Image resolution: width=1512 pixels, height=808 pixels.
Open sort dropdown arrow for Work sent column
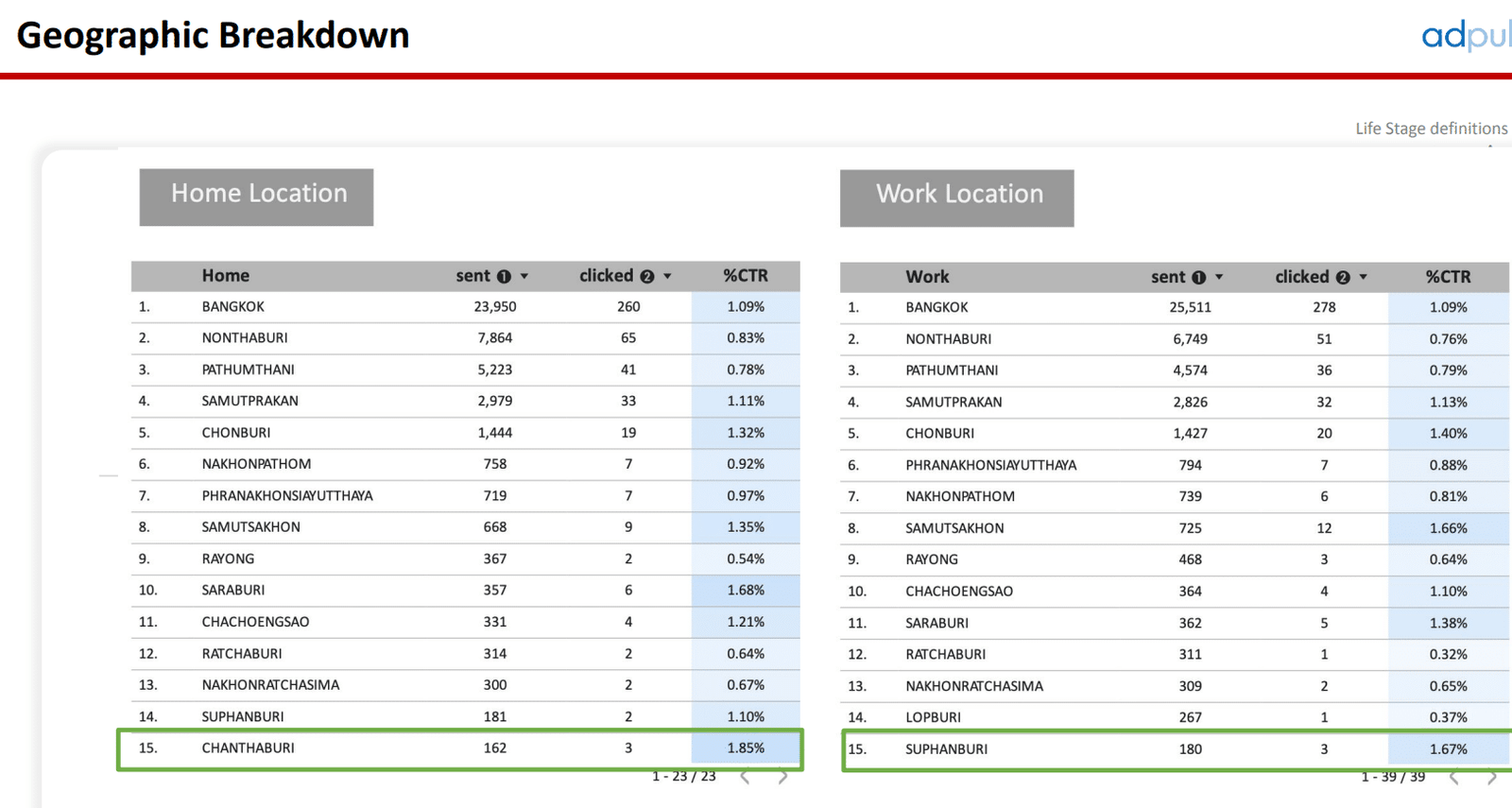point(1219,278)
